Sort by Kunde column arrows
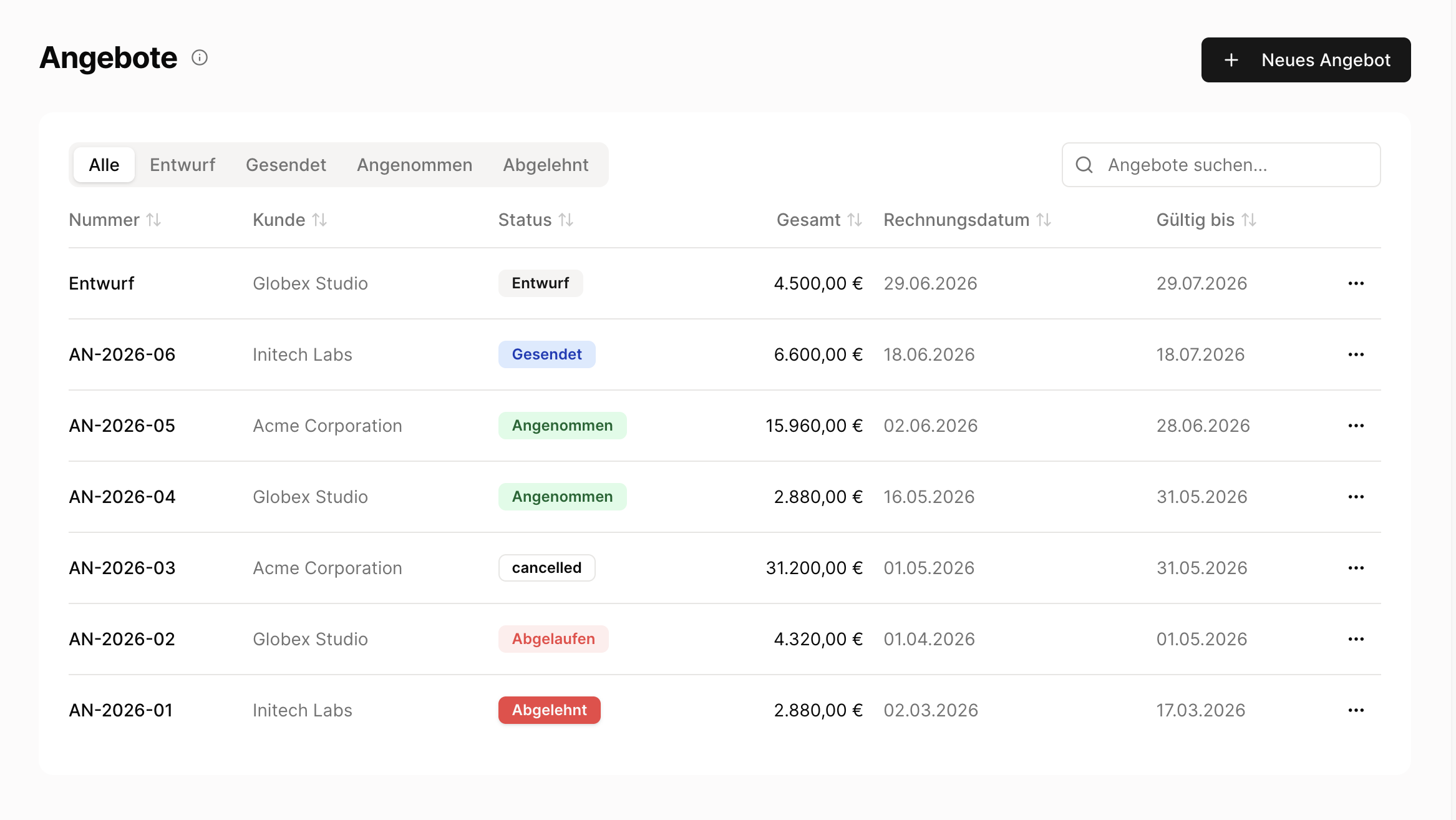Screen dimensions: 1456x820 (x=319, y=220)
